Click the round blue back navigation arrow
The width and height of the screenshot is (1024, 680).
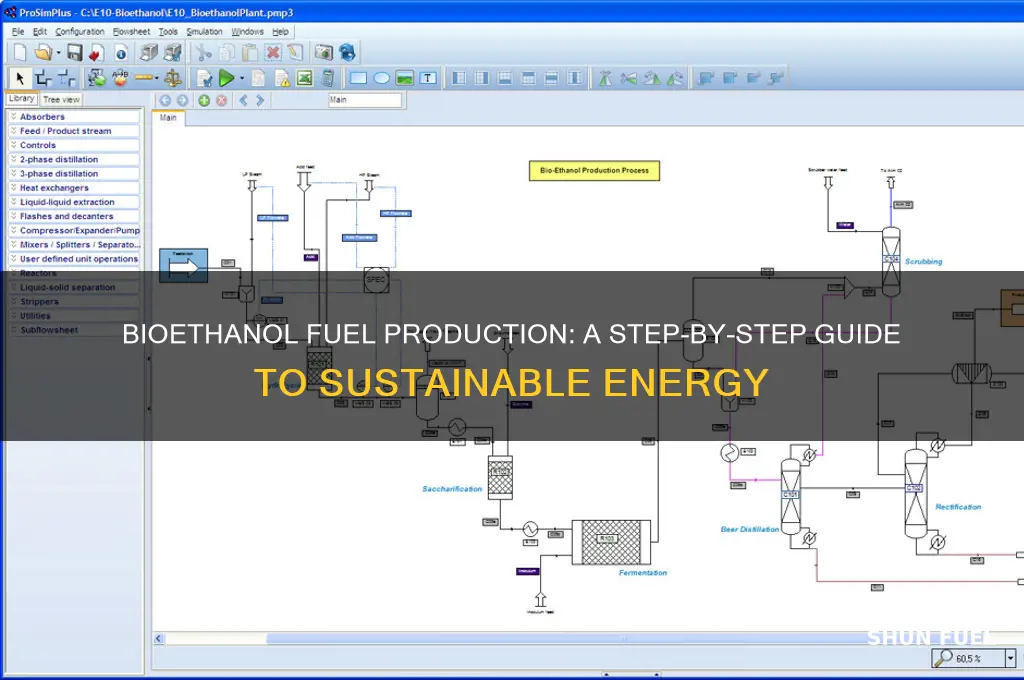(x=165, y=100)
